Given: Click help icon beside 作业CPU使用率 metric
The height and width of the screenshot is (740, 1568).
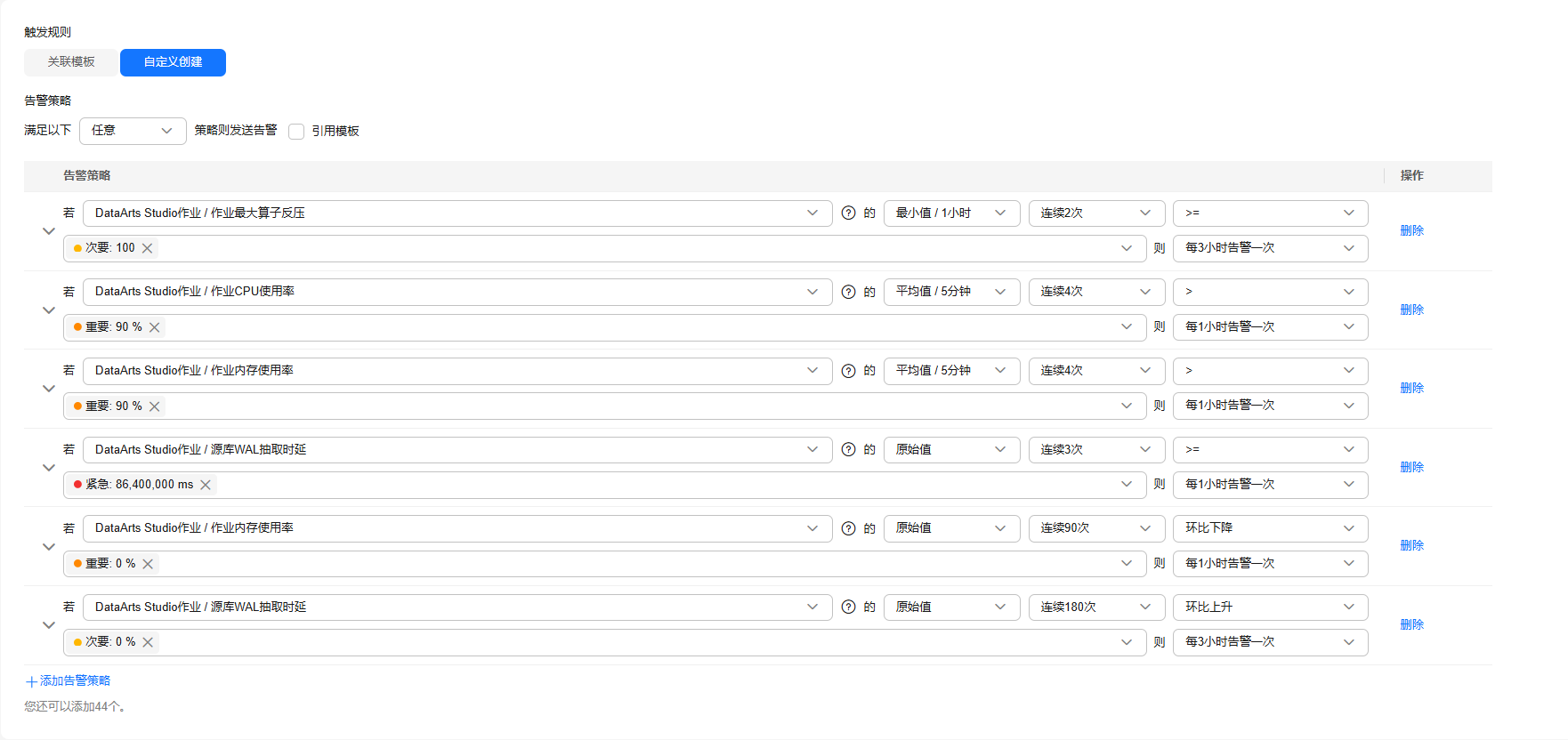Looking at the screenshot, I should (848, 292).
